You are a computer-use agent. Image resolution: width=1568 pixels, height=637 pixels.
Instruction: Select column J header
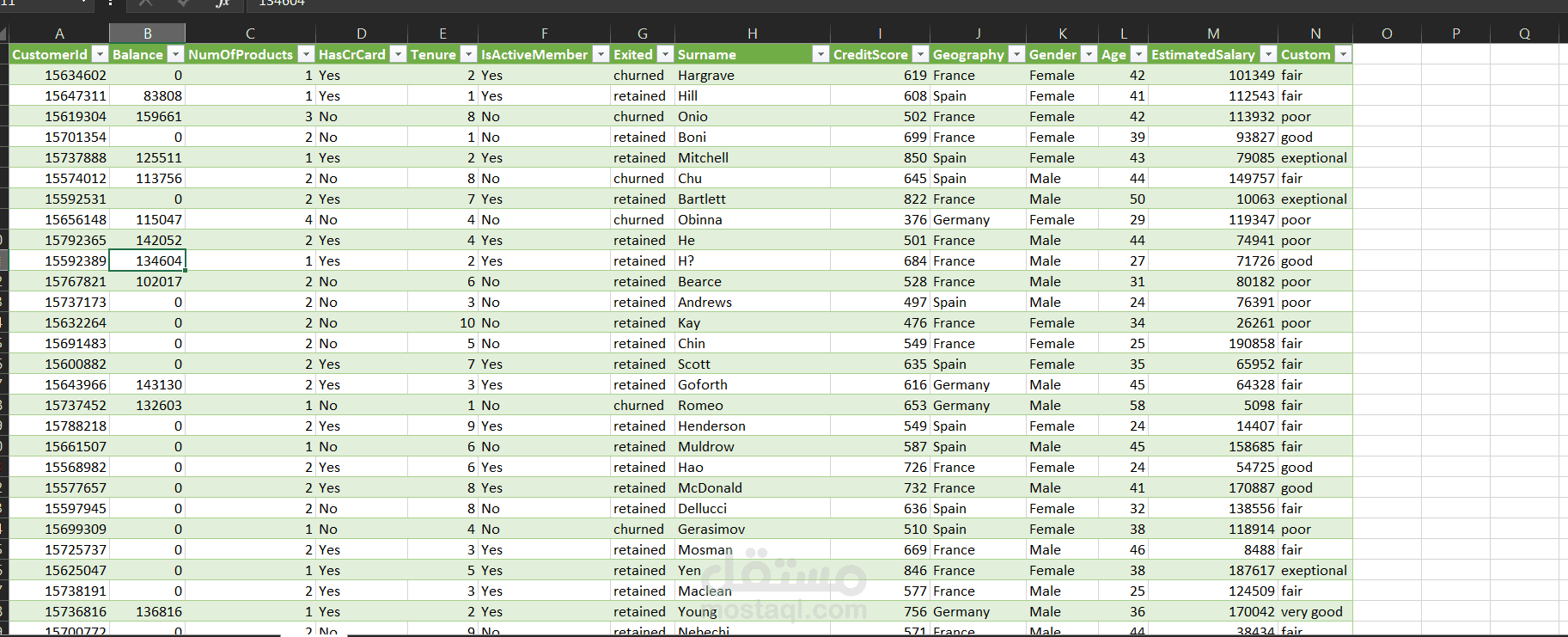click(978, 34)
